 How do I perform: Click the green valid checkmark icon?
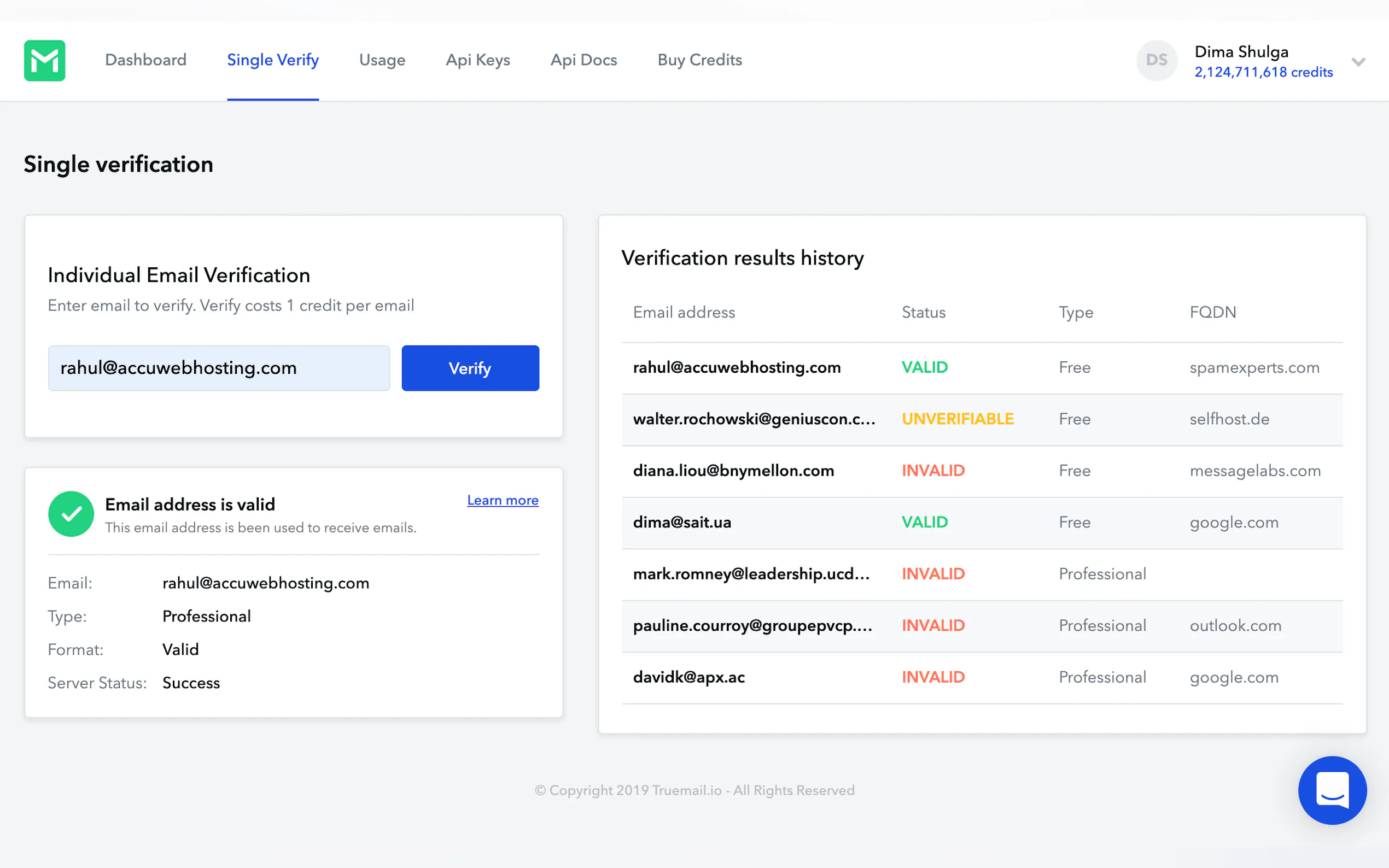click(x=71, y=514)
